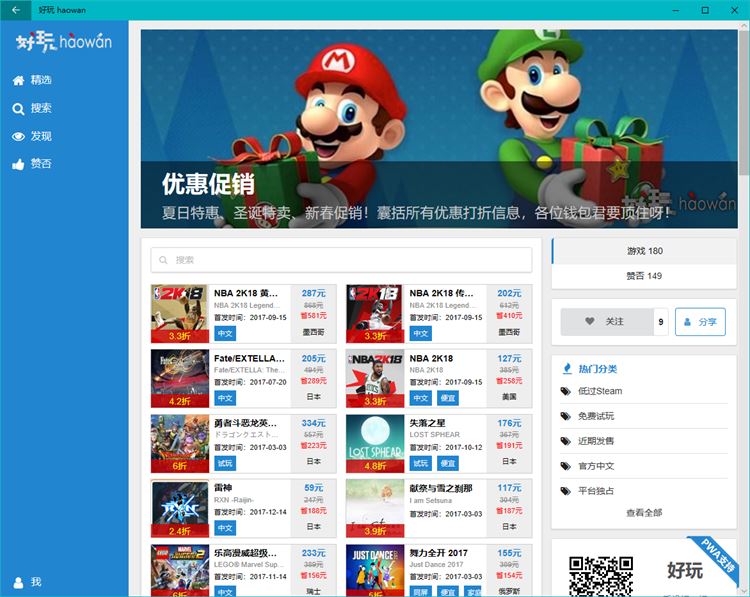Open the 平台独占 category link

pyautogui.click(x=596, y=491)
